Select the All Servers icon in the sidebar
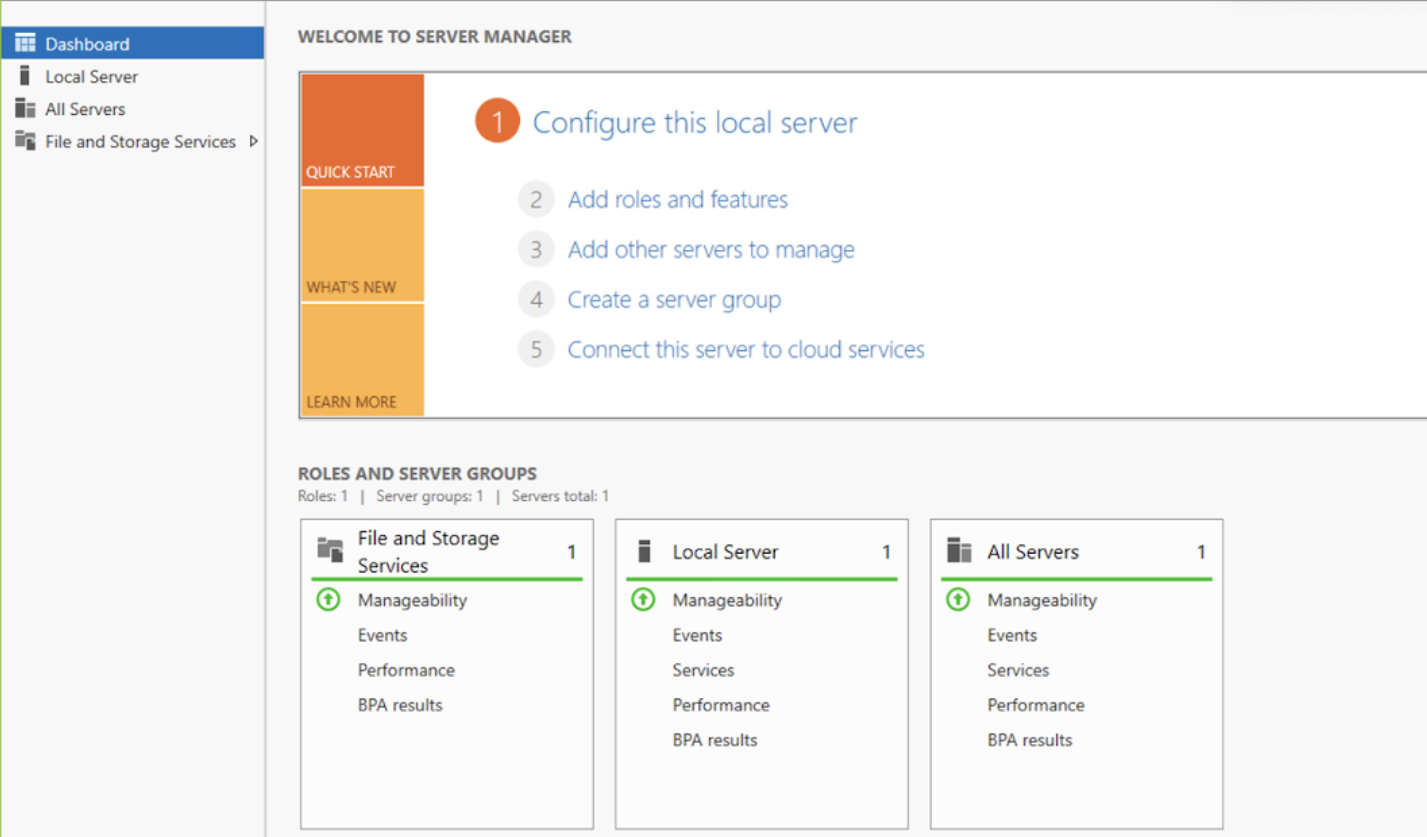Image resolution: width=1427 pixels, height=837 pixels. pyautogui.click(x=25, y=109)
